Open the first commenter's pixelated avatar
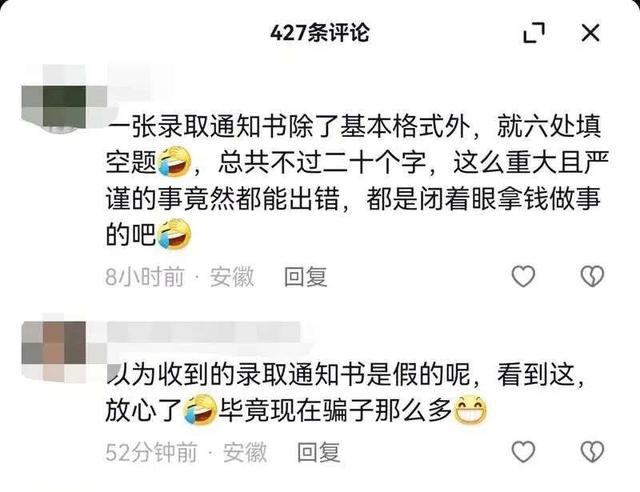This screenshot has width=640, height=492. click(x=64, y=99)
